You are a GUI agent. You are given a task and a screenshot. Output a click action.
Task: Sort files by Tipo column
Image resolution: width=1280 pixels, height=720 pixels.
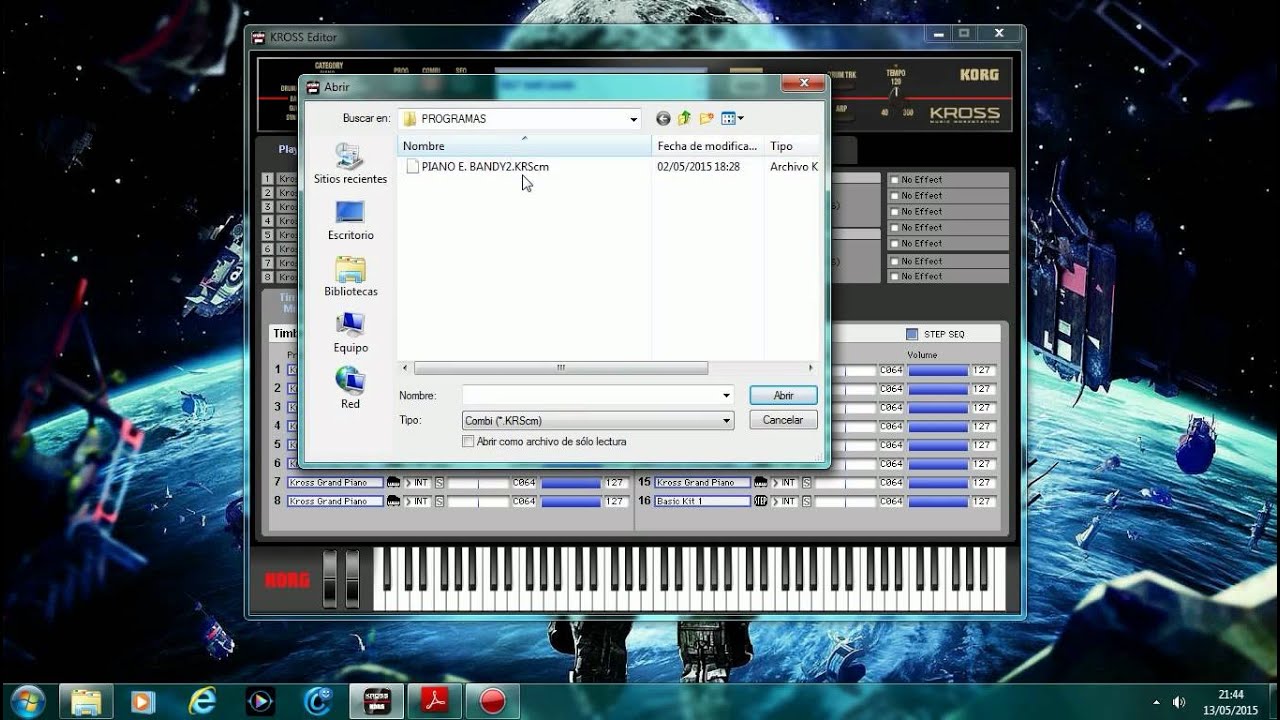(792, 146)
